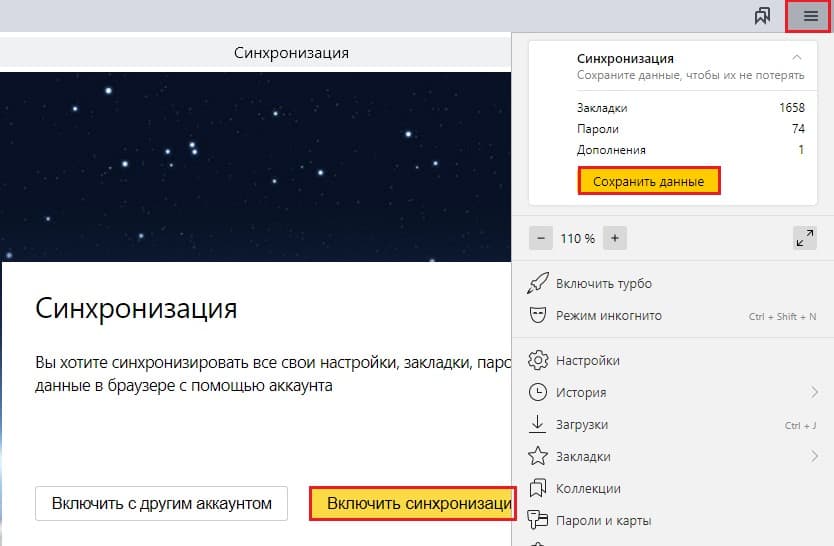Click the rocket icon for turbo mode
Viewport: 834px width, 546px height.
(538, 283)
